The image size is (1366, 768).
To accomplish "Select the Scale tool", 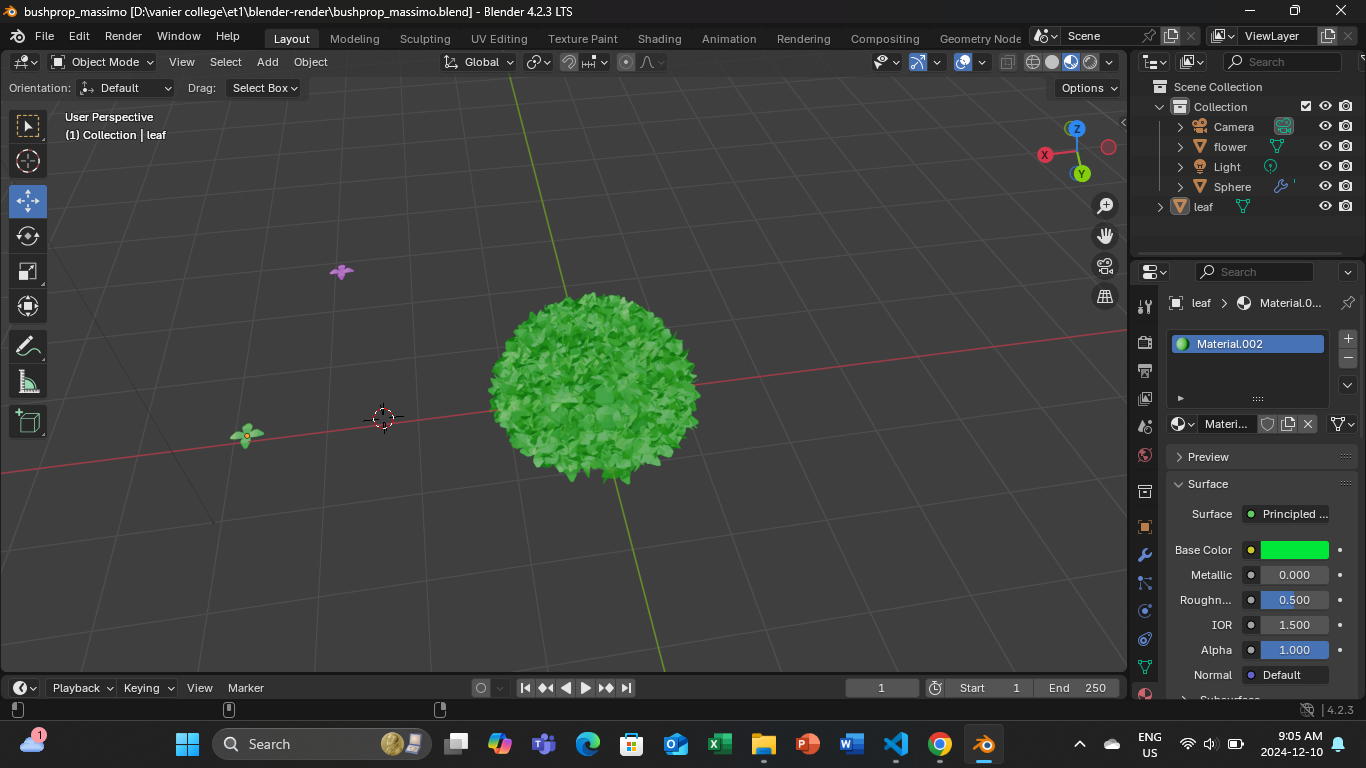I will 28,271.
